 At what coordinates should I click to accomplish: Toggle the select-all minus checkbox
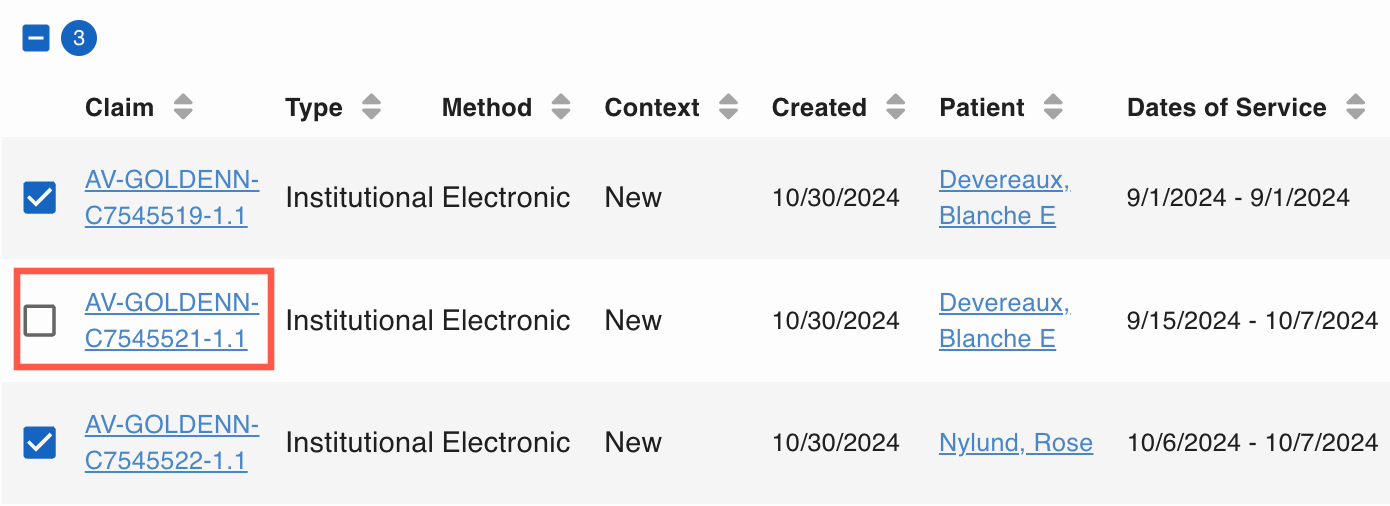[x=36, y=39]
